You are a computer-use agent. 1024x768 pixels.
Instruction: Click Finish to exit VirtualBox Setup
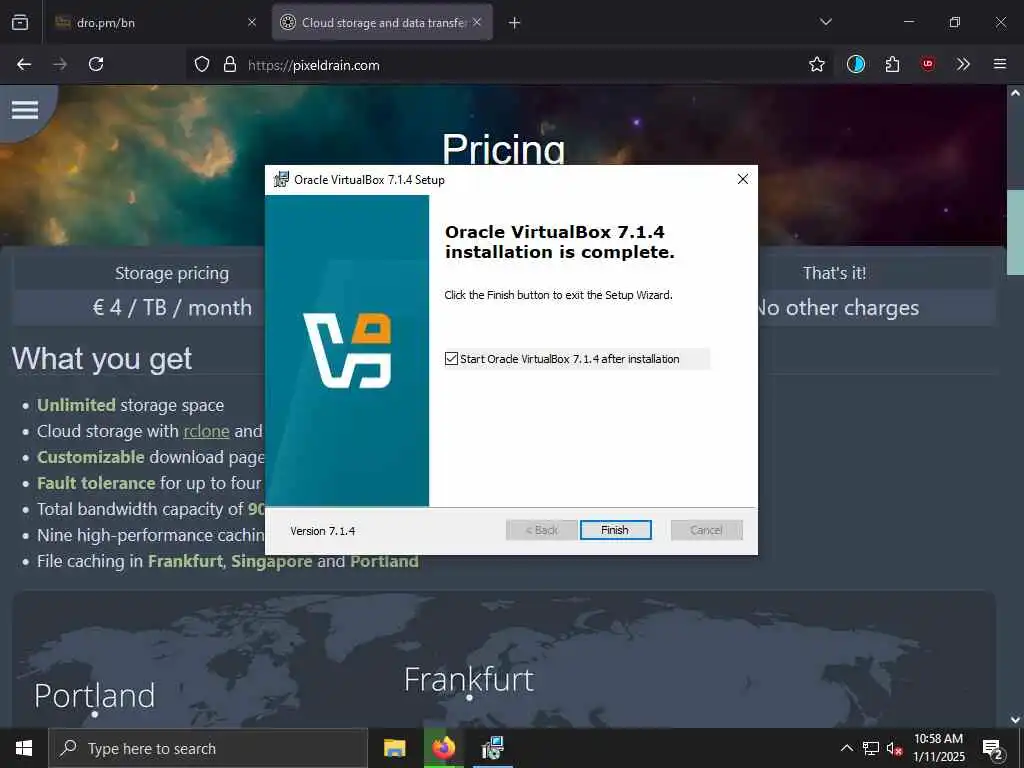615,530
